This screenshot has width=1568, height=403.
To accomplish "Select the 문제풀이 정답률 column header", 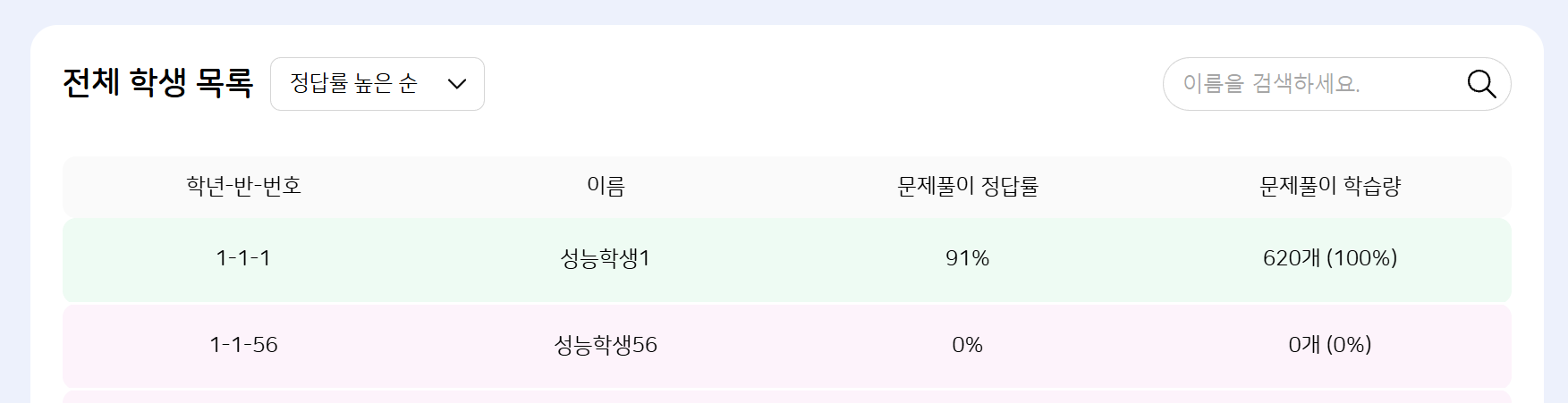I will [968, 186].
